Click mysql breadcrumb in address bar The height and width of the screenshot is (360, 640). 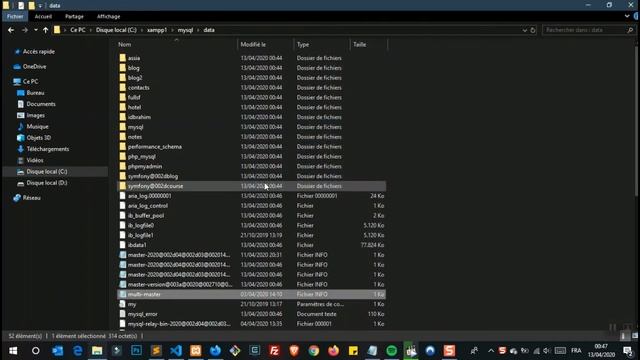(x=185, y=30)
